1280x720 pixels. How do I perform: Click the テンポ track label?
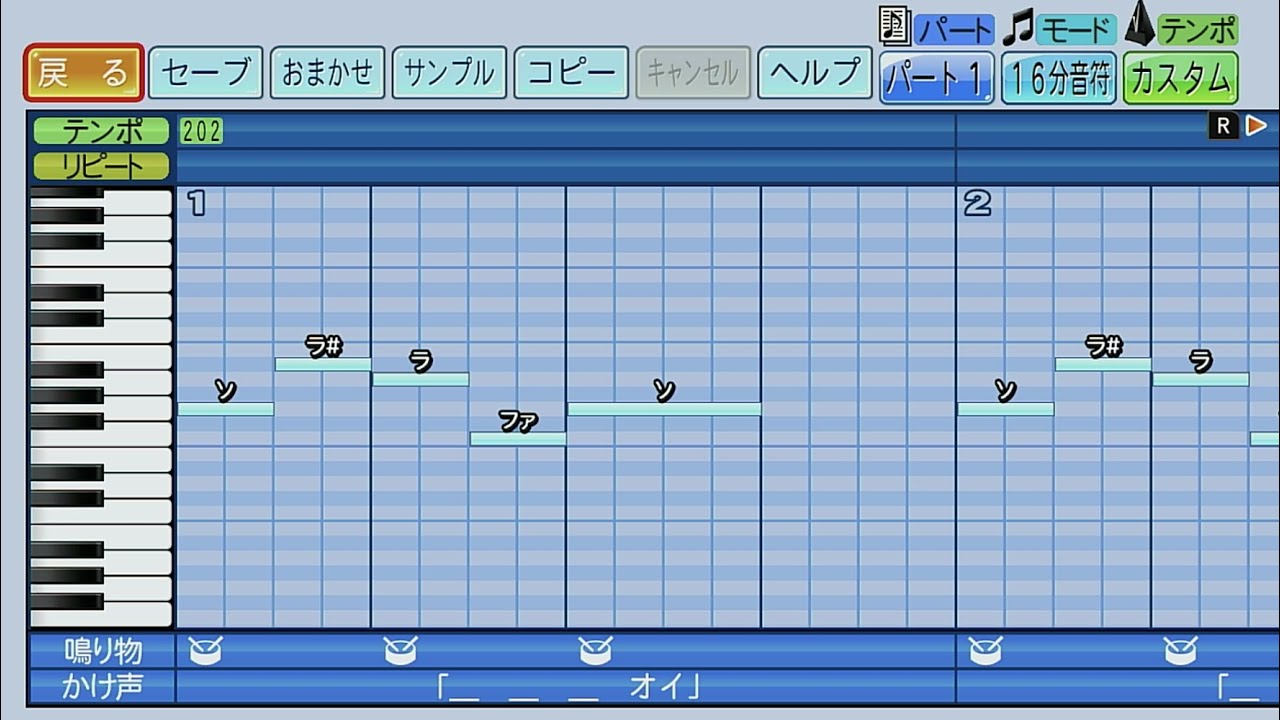pos(101,131)
